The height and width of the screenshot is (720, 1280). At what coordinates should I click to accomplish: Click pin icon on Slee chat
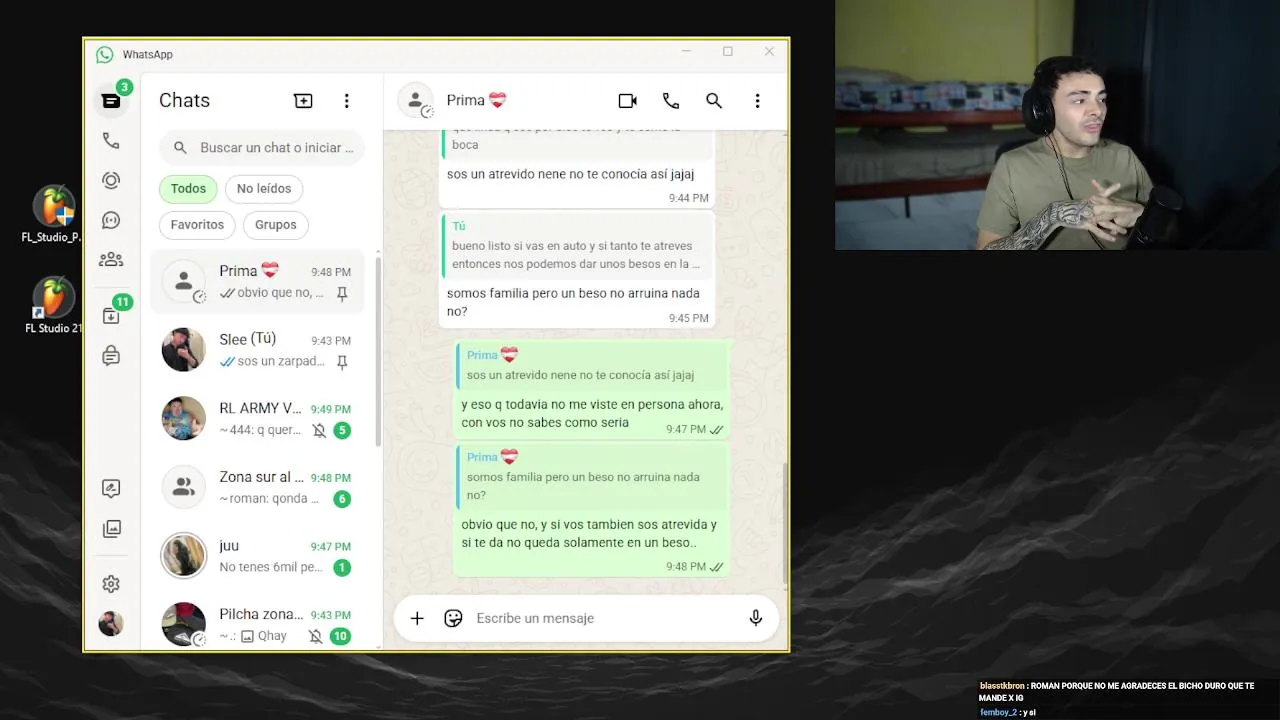(342, 363)
